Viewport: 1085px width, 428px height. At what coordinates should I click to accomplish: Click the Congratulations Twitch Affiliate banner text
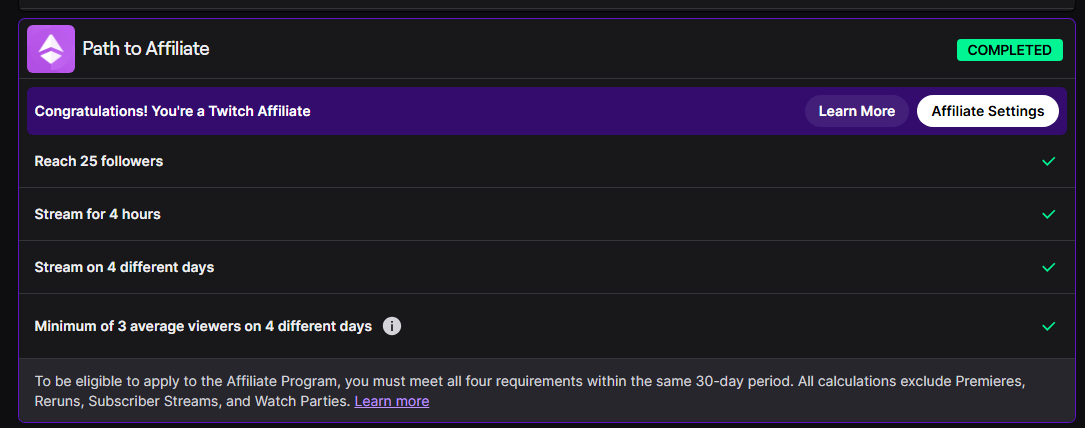(x=172, y=111)
